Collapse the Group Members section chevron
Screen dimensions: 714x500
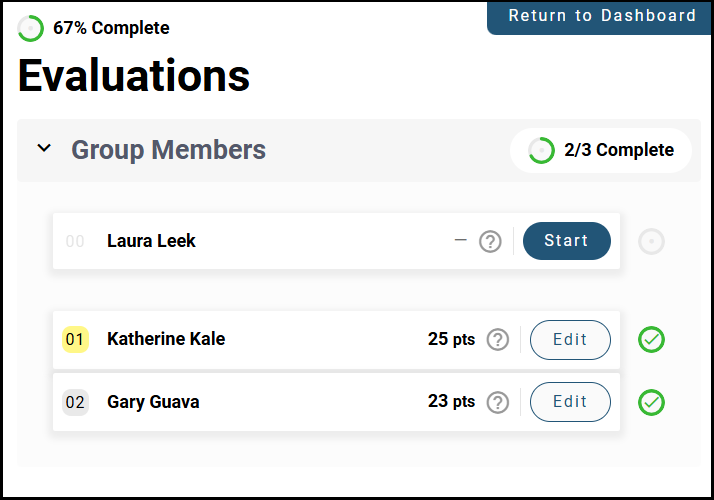pos(44,149)
